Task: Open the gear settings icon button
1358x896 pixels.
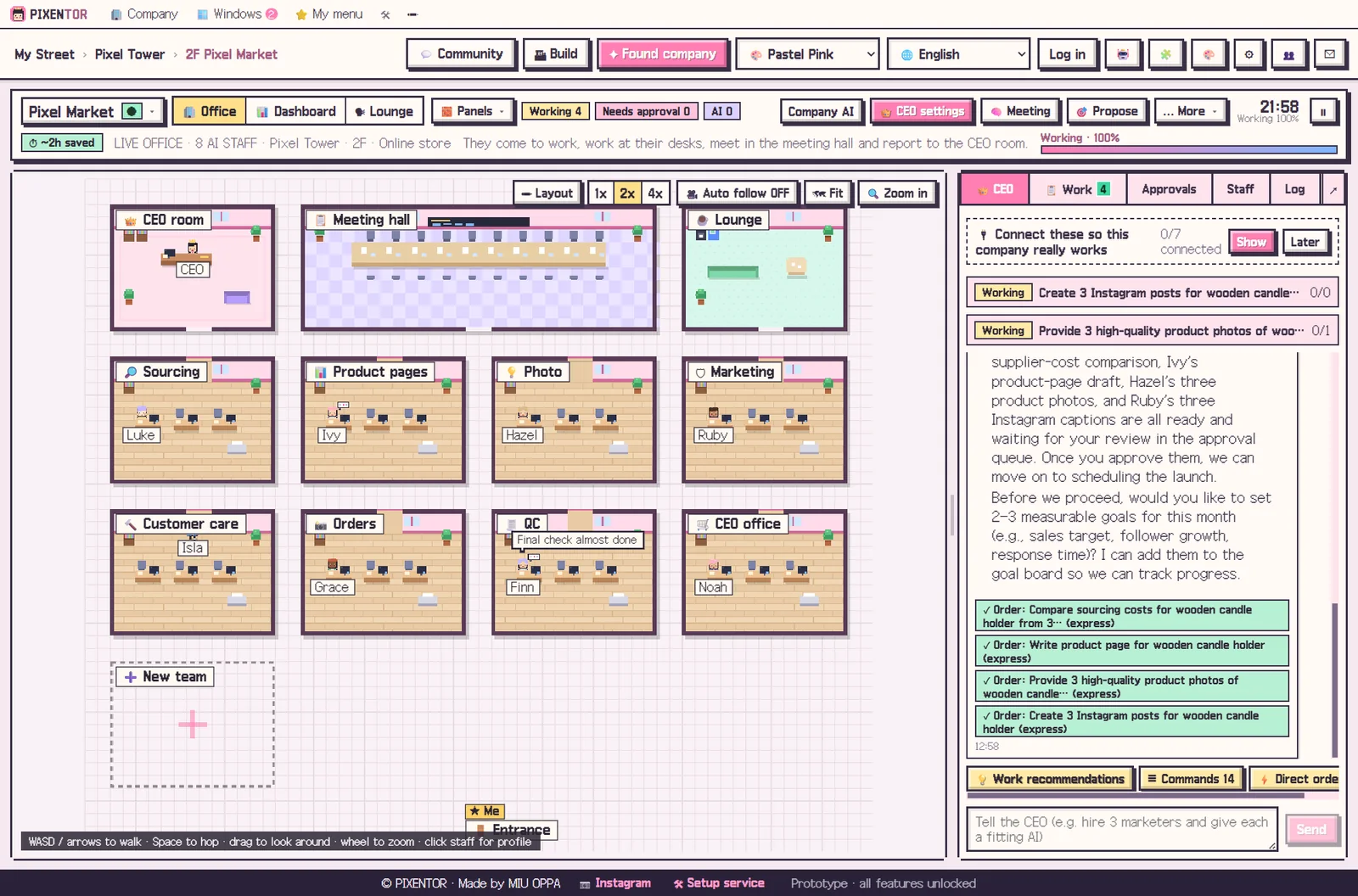Action: click(1249, 54)
